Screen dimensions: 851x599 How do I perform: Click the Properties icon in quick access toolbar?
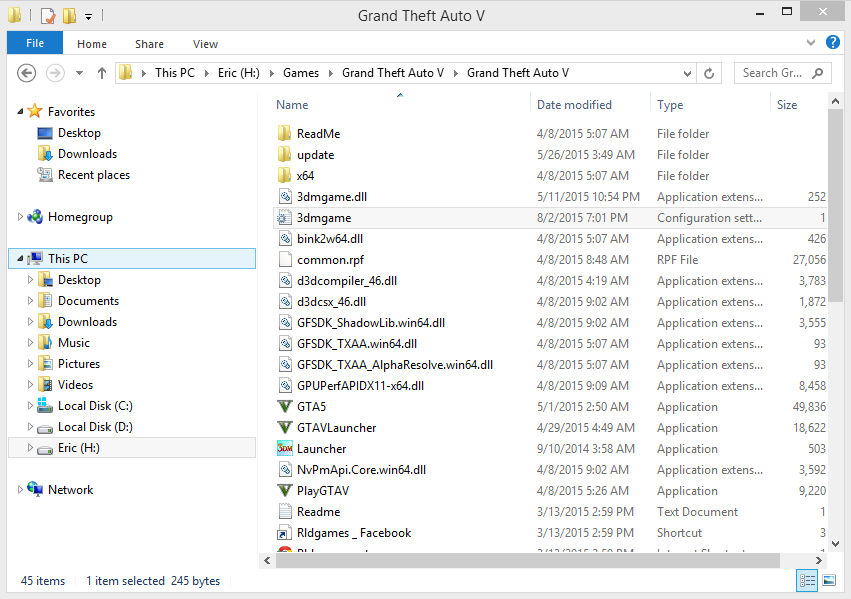pos(48,16)
